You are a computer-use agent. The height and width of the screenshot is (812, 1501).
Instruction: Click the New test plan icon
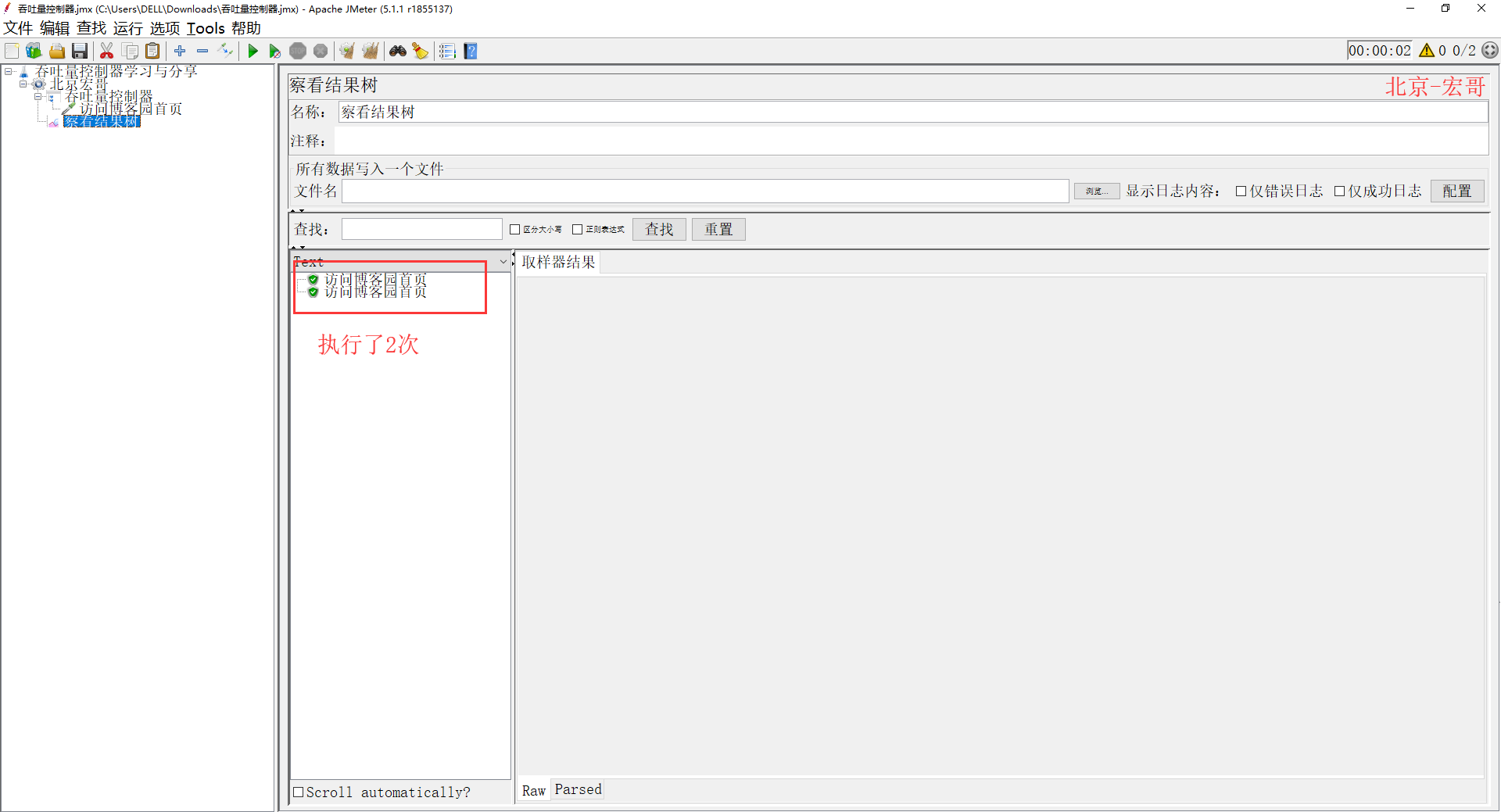pos(12,51)
